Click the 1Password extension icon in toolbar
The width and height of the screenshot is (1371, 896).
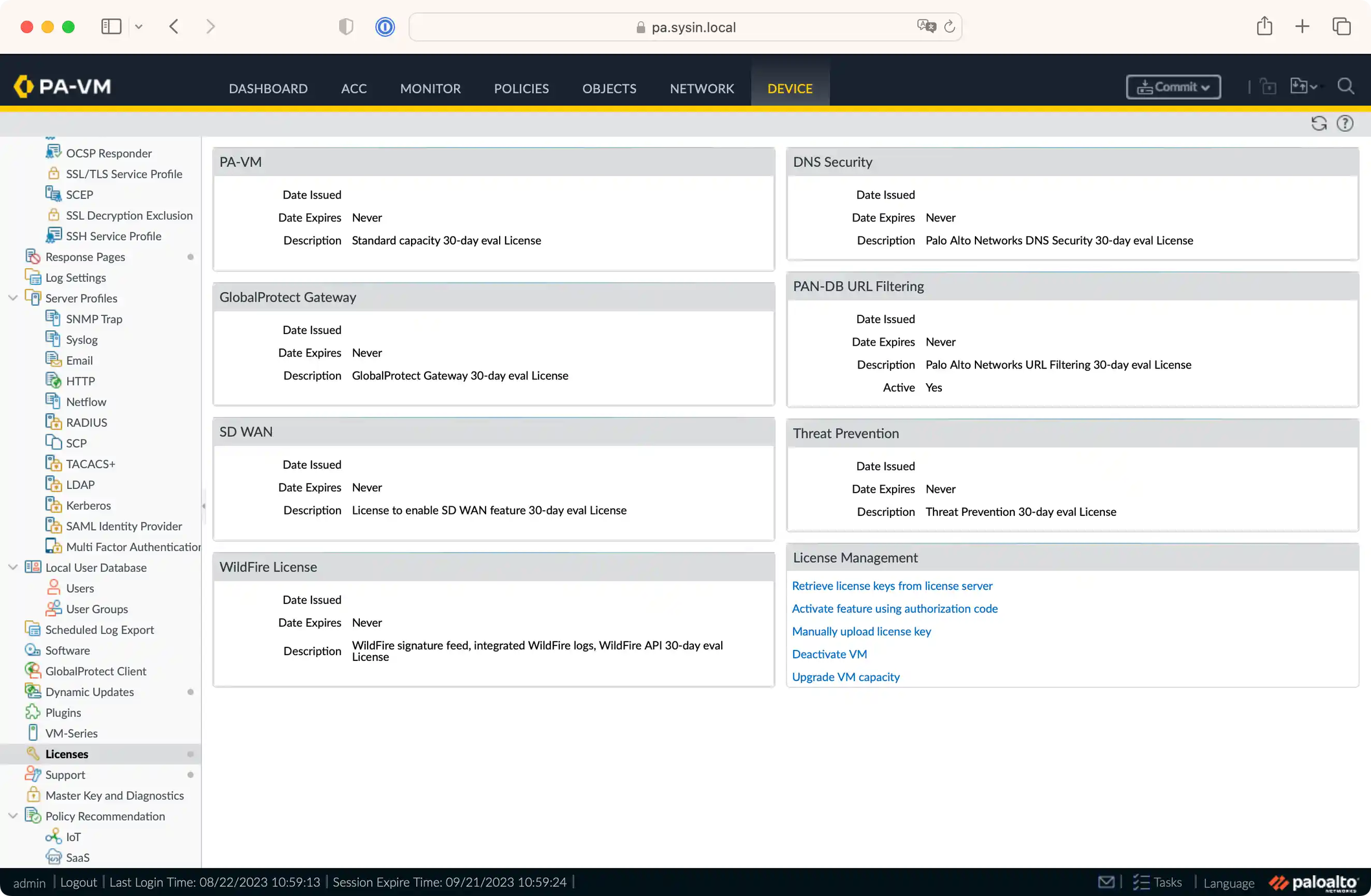(x=385, y=27)
